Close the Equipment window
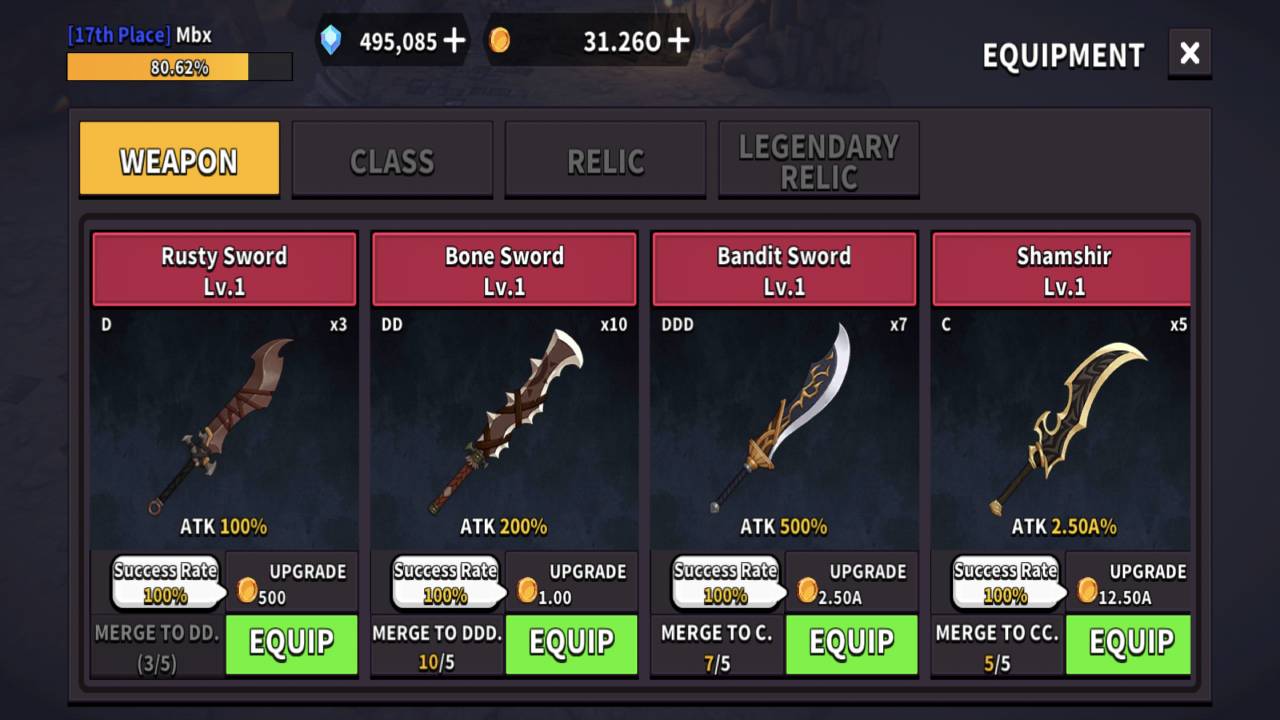This screenshot has height=720, width=1280. click(1189, 54)
